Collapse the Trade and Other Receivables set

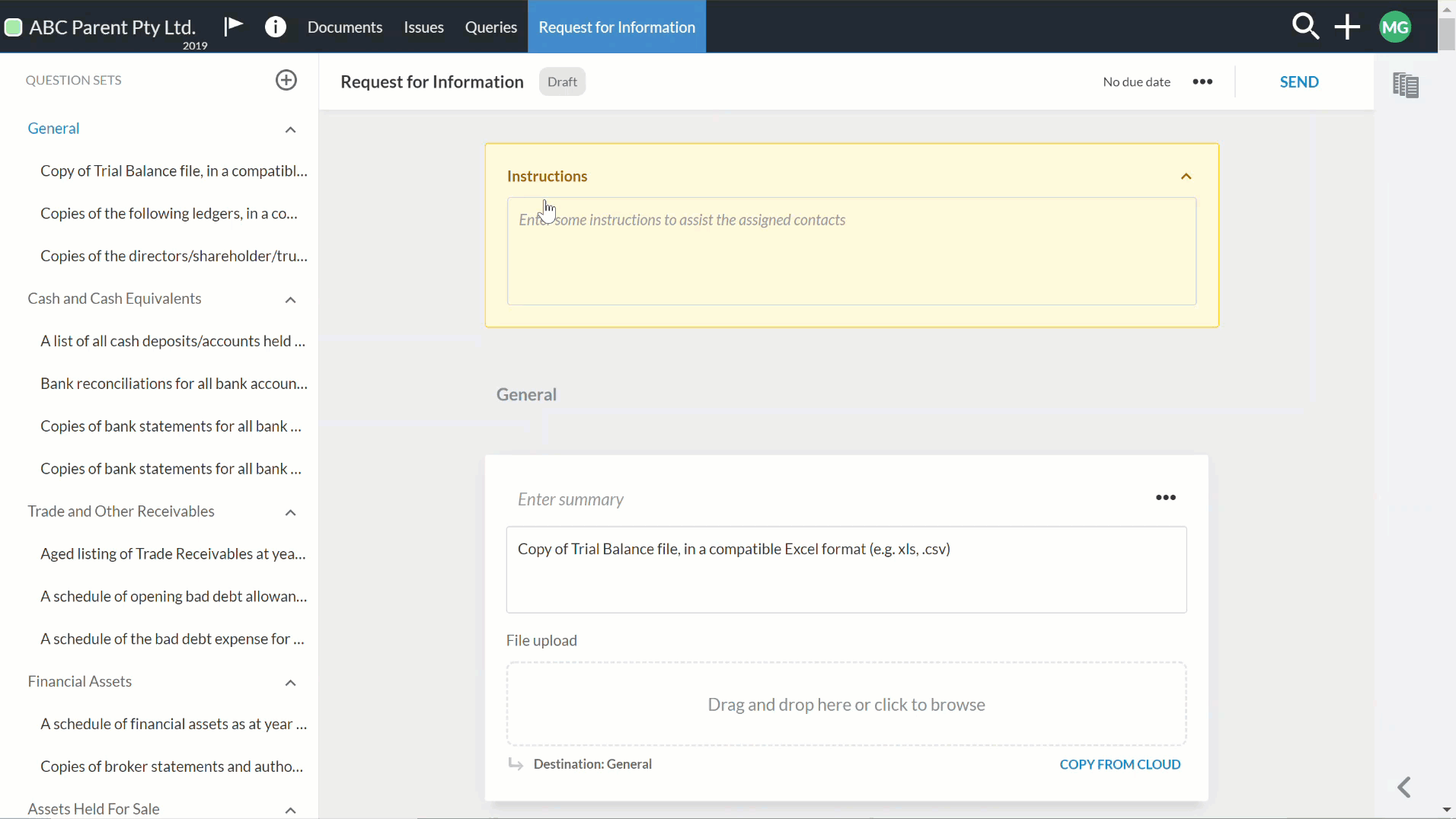[x=290, y=512]
